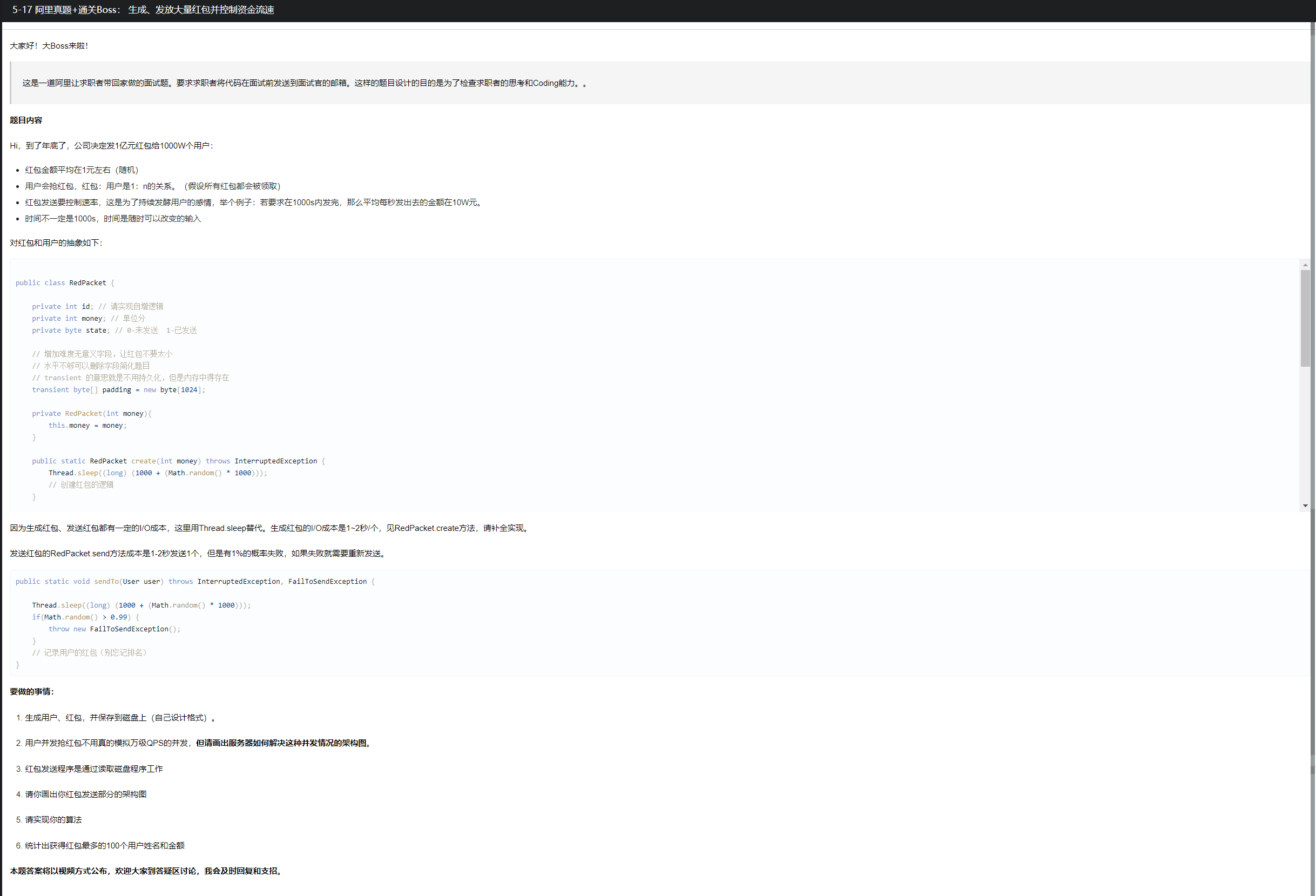Click the page title '5-17 阿里真题+通关Boss'
Screen dimensions: 1316x896
143,10
